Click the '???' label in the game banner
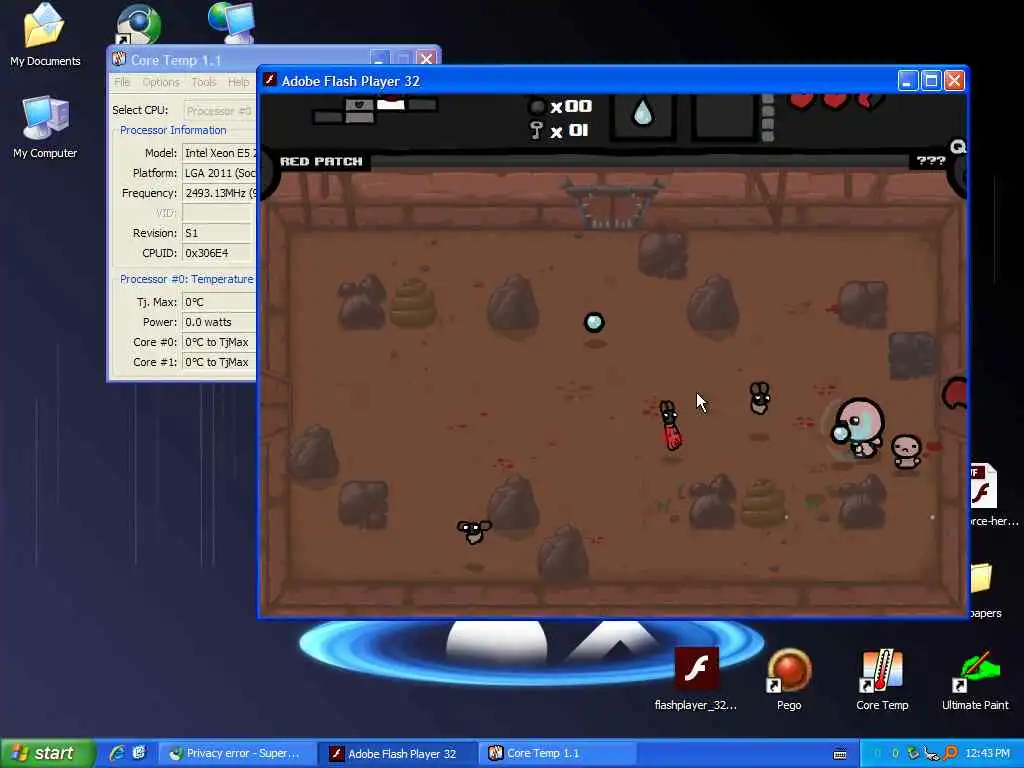This screenshot has width=1024, height=768. coord(931,161)
